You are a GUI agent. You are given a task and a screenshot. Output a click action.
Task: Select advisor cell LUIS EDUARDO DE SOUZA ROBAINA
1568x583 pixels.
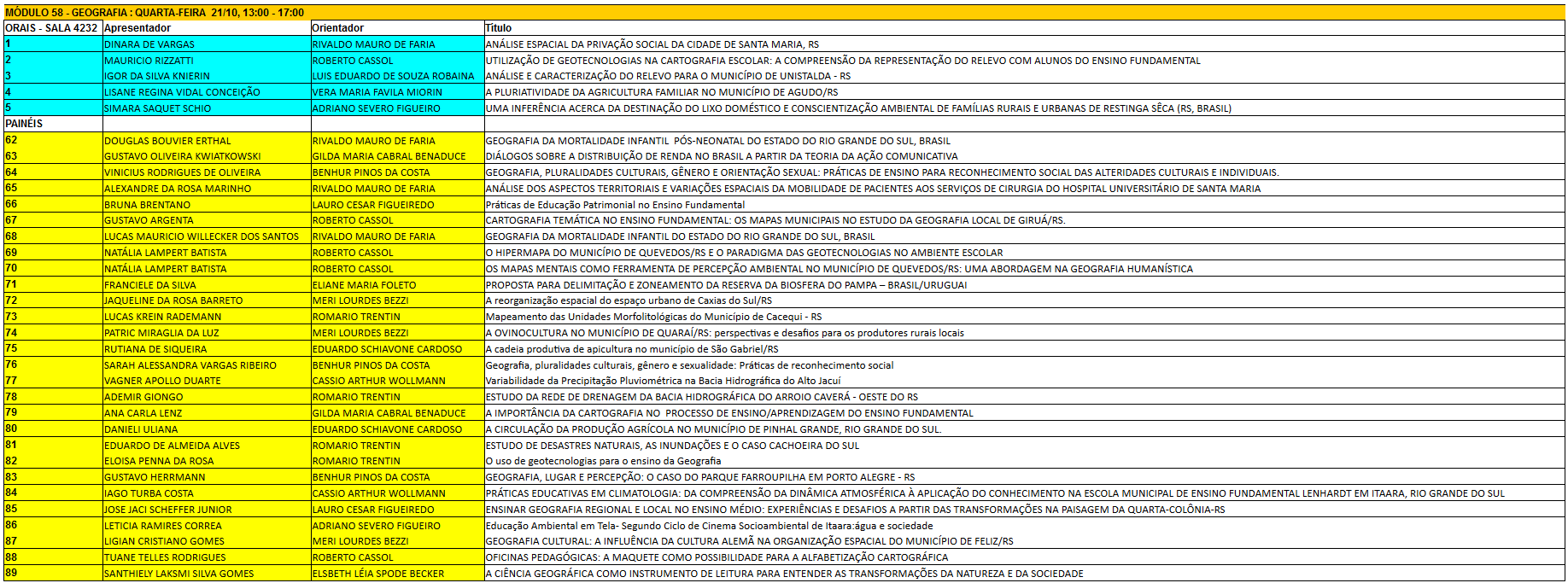tap(393, 76)
